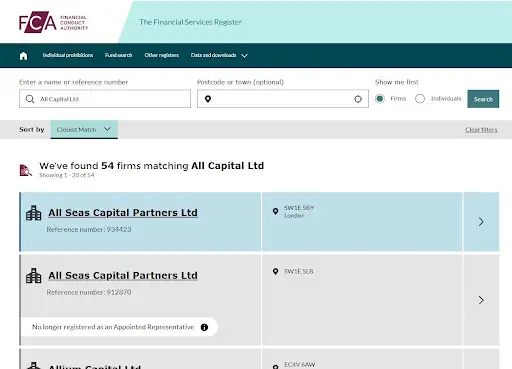Screen dimensions: 512x369
Task: Open info icon for No longer registered notice
Action: coord(204,327)
